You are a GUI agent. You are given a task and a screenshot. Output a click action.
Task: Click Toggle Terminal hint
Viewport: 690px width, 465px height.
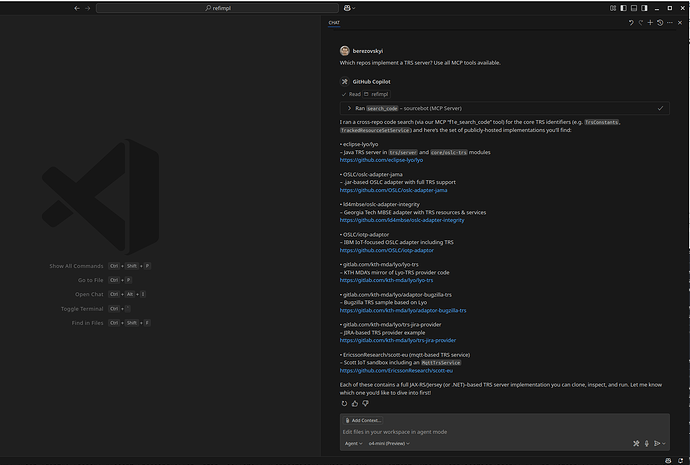coord(82,309)
